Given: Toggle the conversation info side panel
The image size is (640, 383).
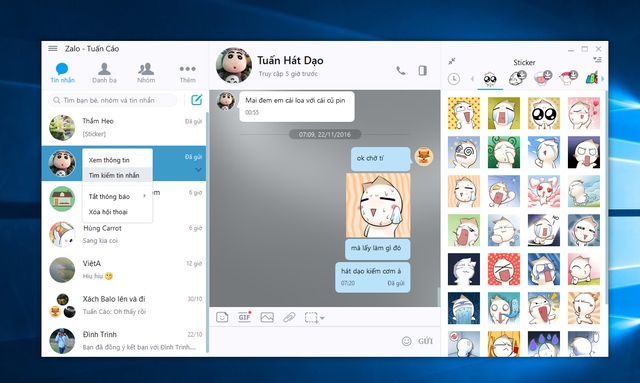Looking at the screenshot, I should coord(422,71).
